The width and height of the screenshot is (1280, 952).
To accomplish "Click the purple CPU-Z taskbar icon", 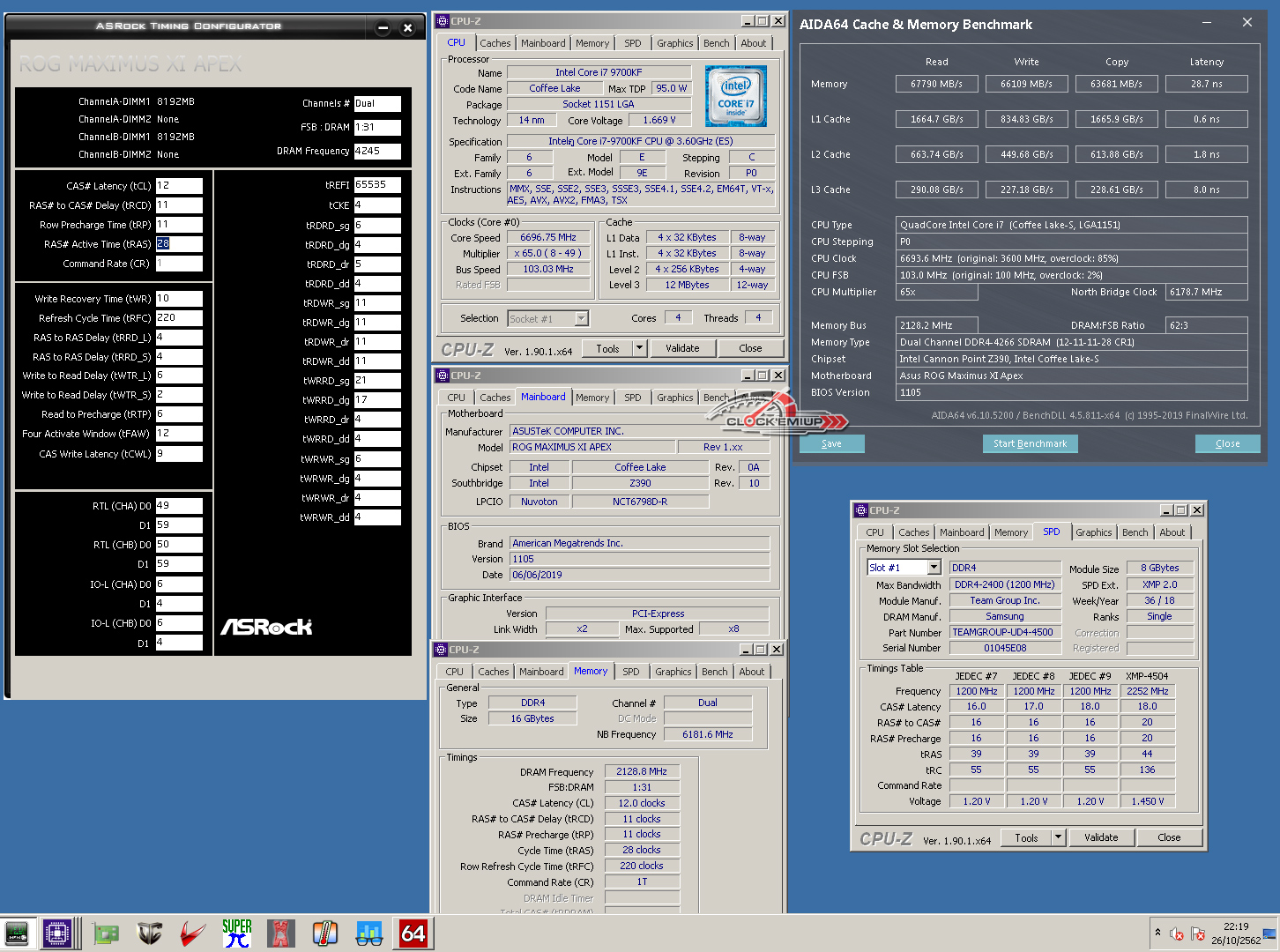I will tap(57, 933).
